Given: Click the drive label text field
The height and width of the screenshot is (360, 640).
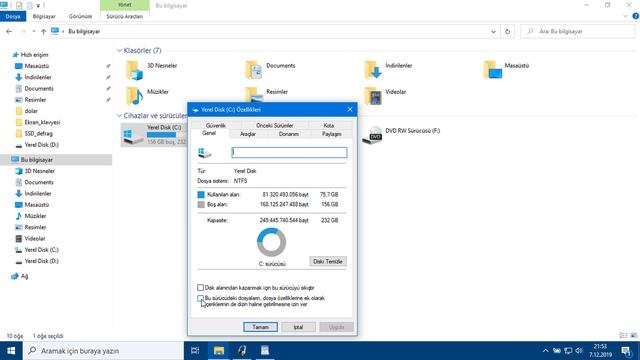Looking at the screenshot, I should pos(289,153).
